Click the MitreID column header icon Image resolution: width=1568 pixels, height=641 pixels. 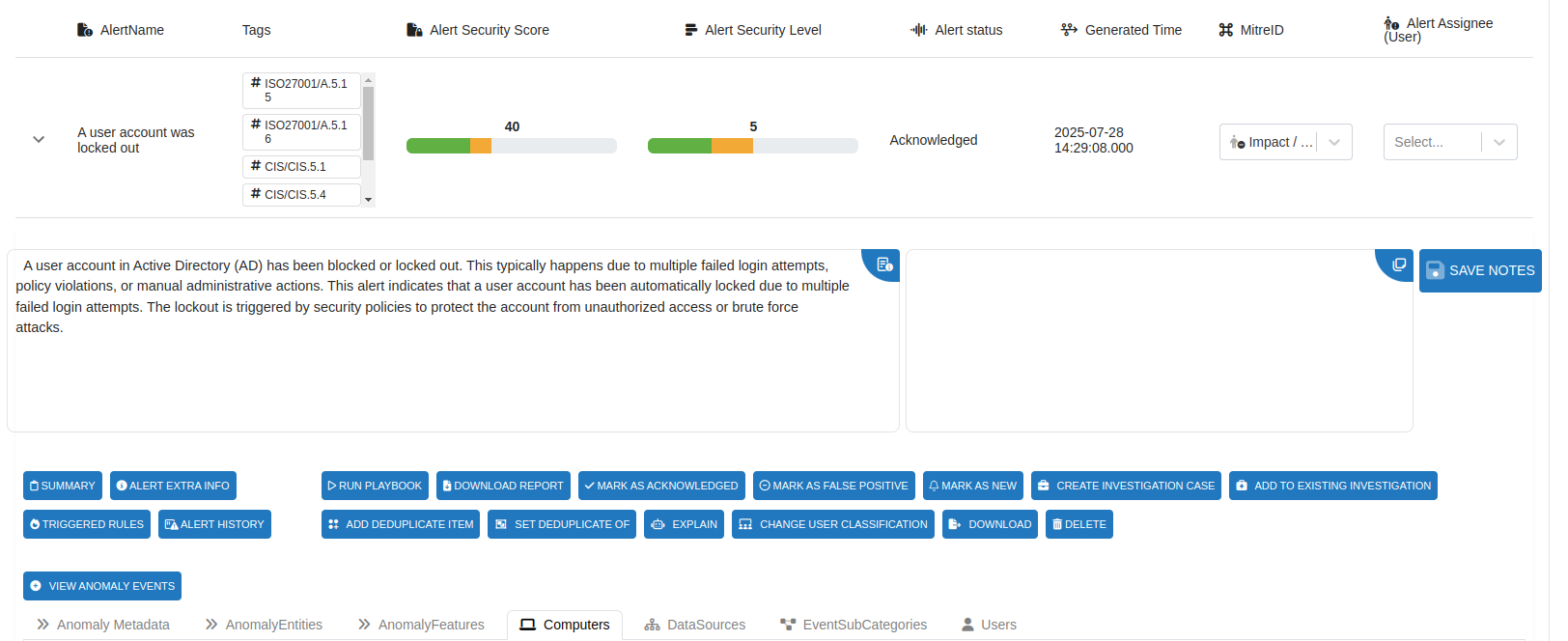pyautogui.click(x=1225, y=30)
